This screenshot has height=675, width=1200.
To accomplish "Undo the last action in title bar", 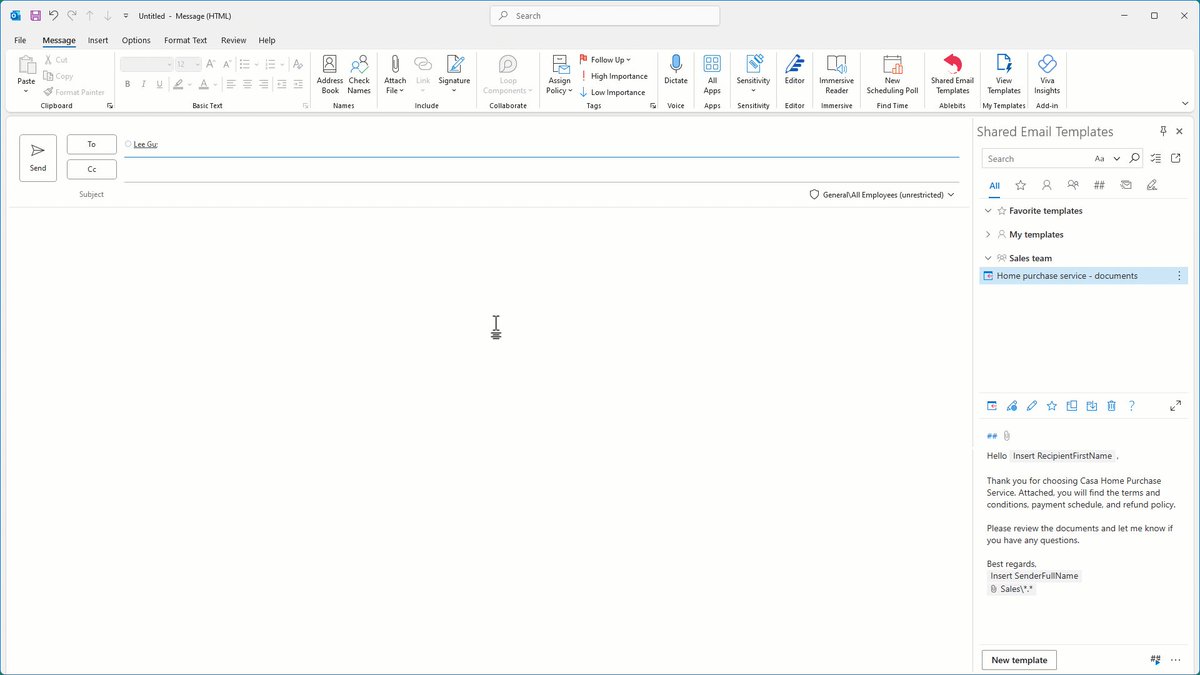I will point(53,16).
